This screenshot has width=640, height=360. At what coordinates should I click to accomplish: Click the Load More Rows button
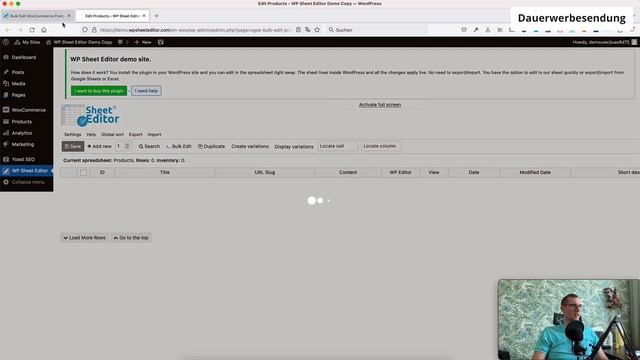84,238
